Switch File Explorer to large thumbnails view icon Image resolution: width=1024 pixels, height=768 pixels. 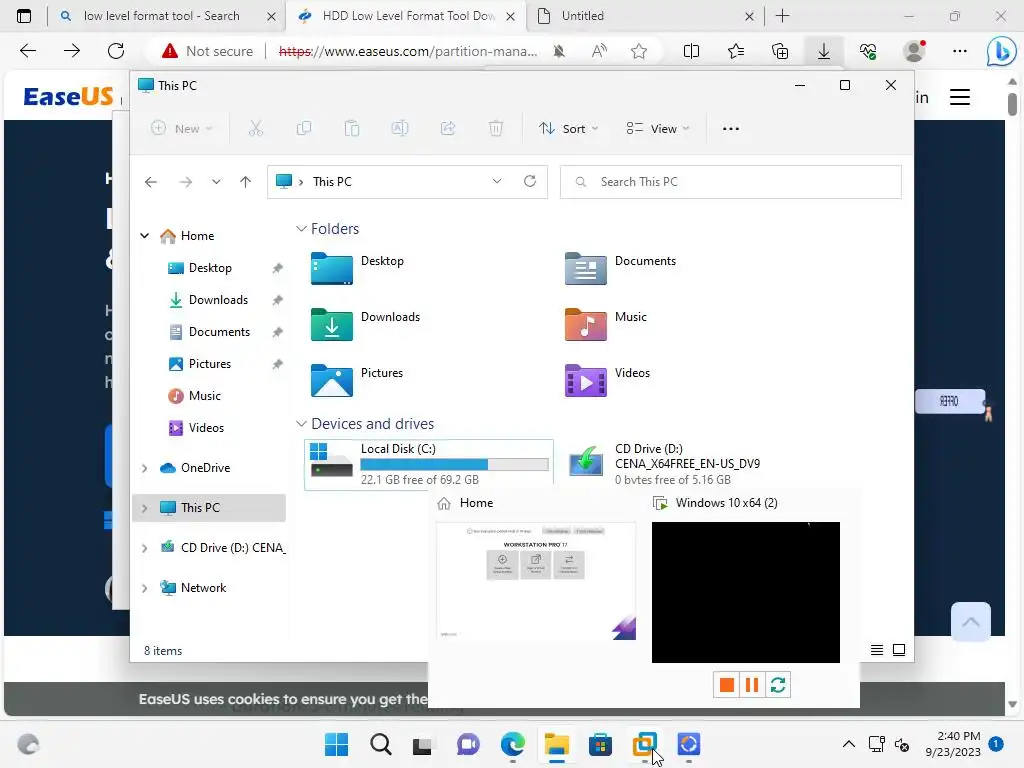click(x=899, y=650)
